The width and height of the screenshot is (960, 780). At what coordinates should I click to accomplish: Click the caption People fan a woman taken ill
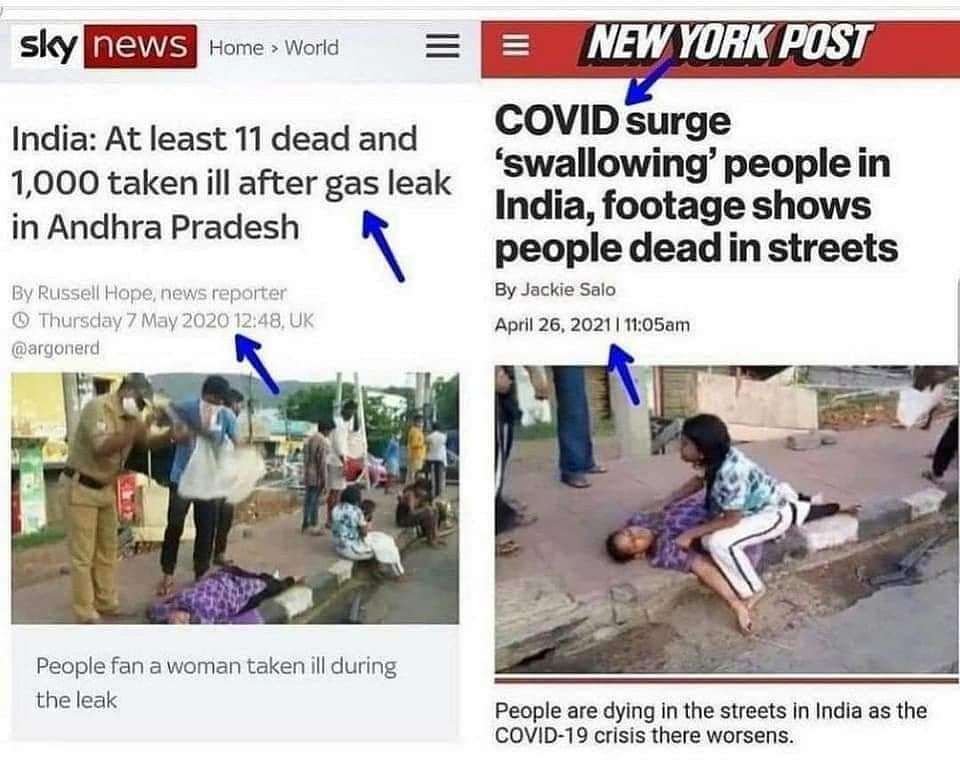(x=216, y=683)
